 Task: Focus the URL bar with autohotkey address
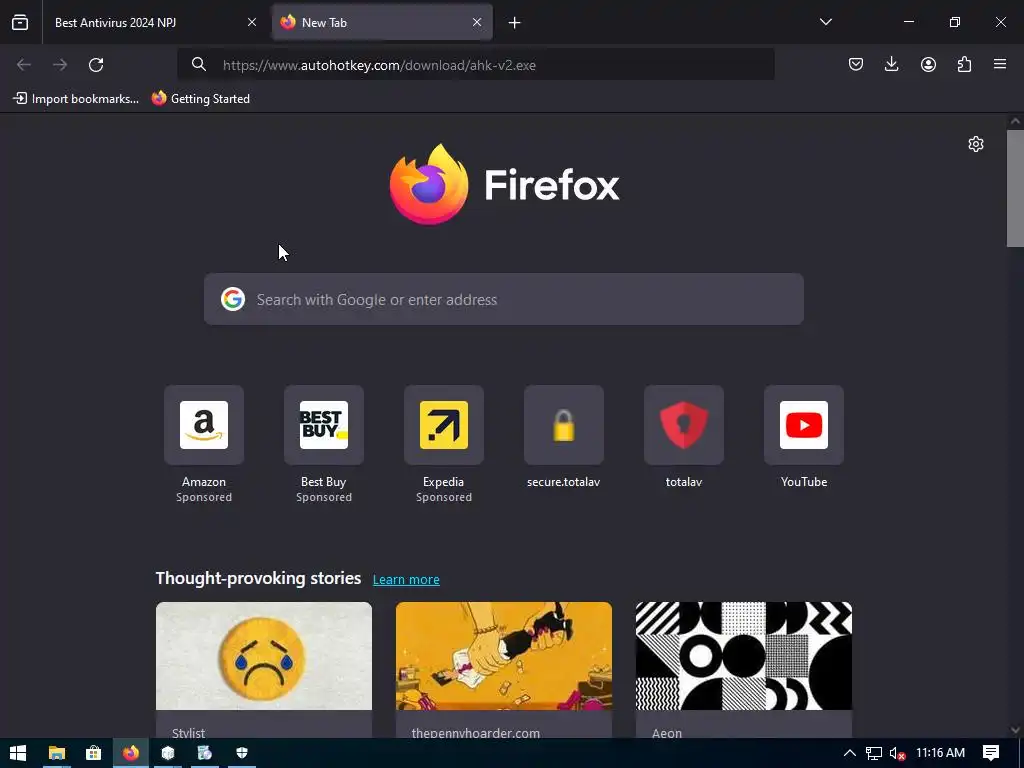(x=476, y=65)
